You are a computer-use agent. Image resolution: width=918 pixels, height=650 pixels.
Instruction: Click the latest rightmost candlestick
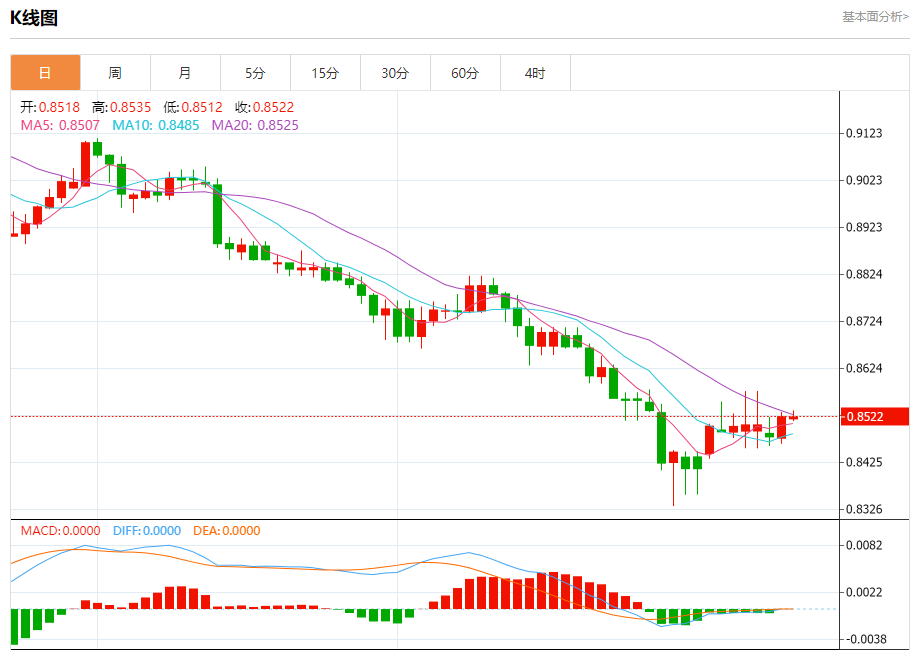click(x=793, y=416)
